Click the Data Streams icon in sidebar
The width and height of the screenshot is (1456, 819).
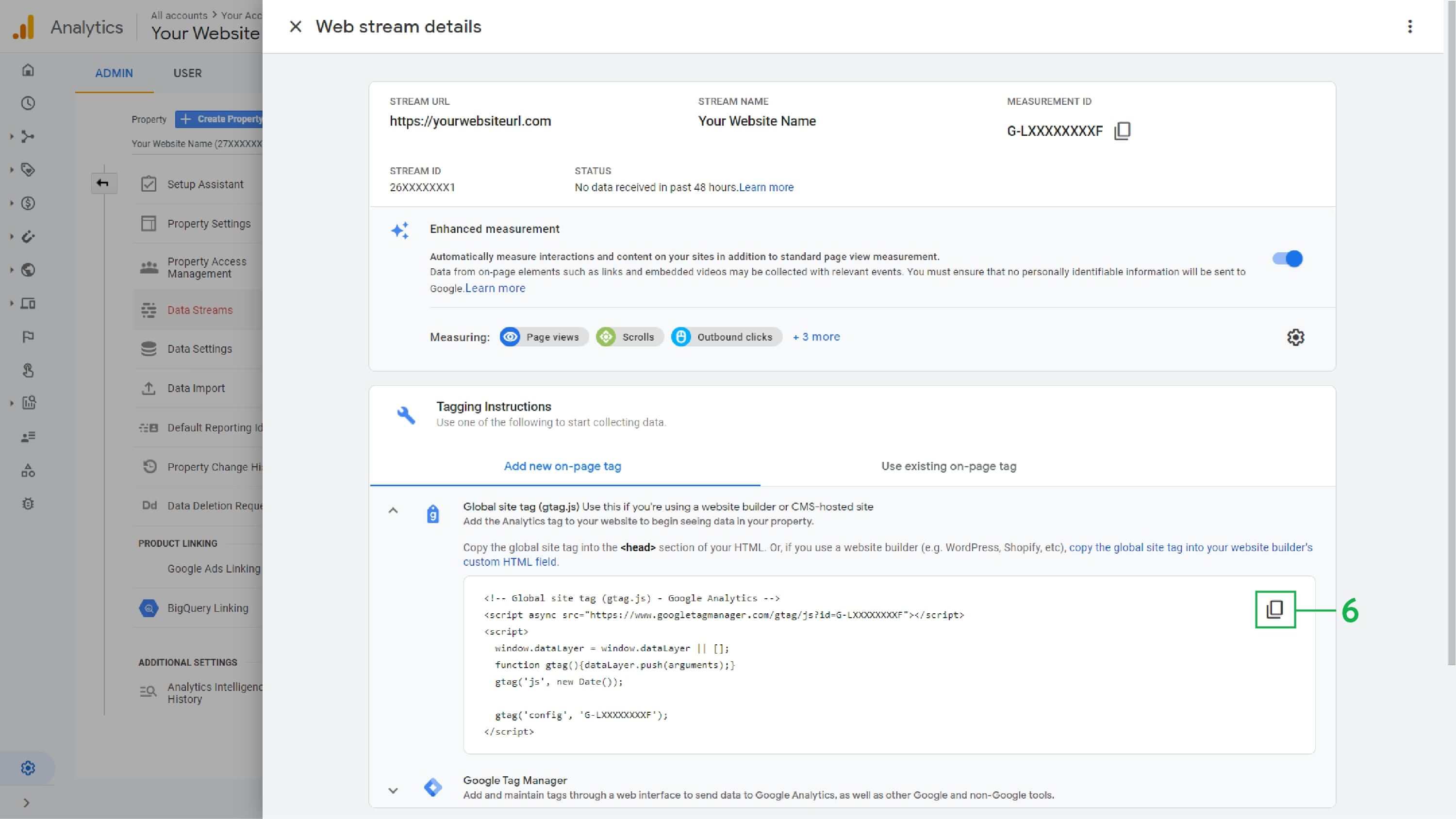148,310
